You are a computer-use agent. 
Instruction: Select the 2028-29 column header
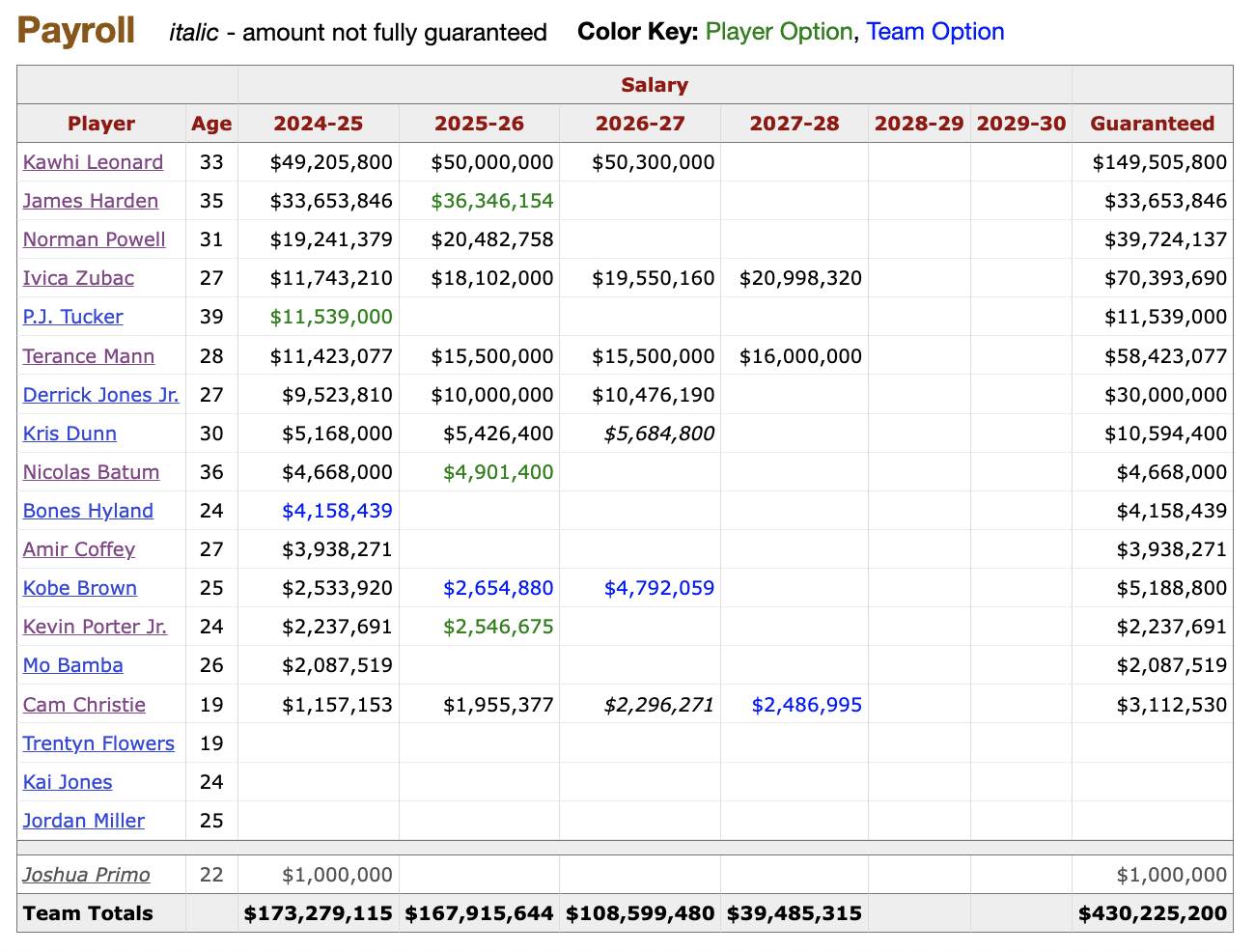[x=919, y=124]
